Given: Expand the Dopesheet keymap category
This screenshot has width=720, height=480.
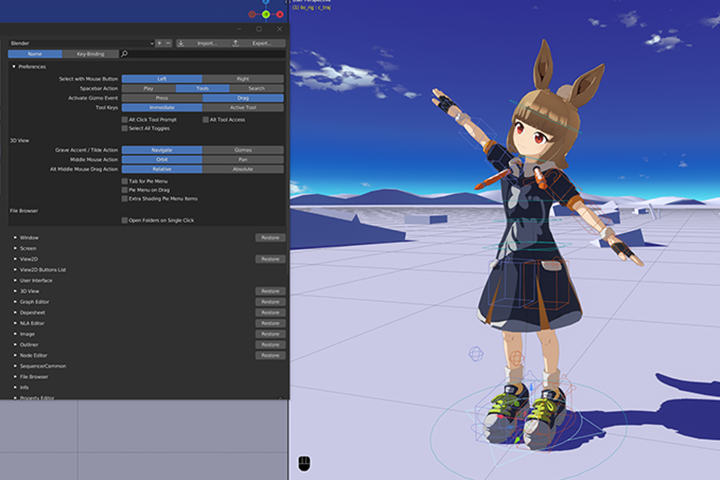Looking at the screenshot, I should tap(15, 312).
